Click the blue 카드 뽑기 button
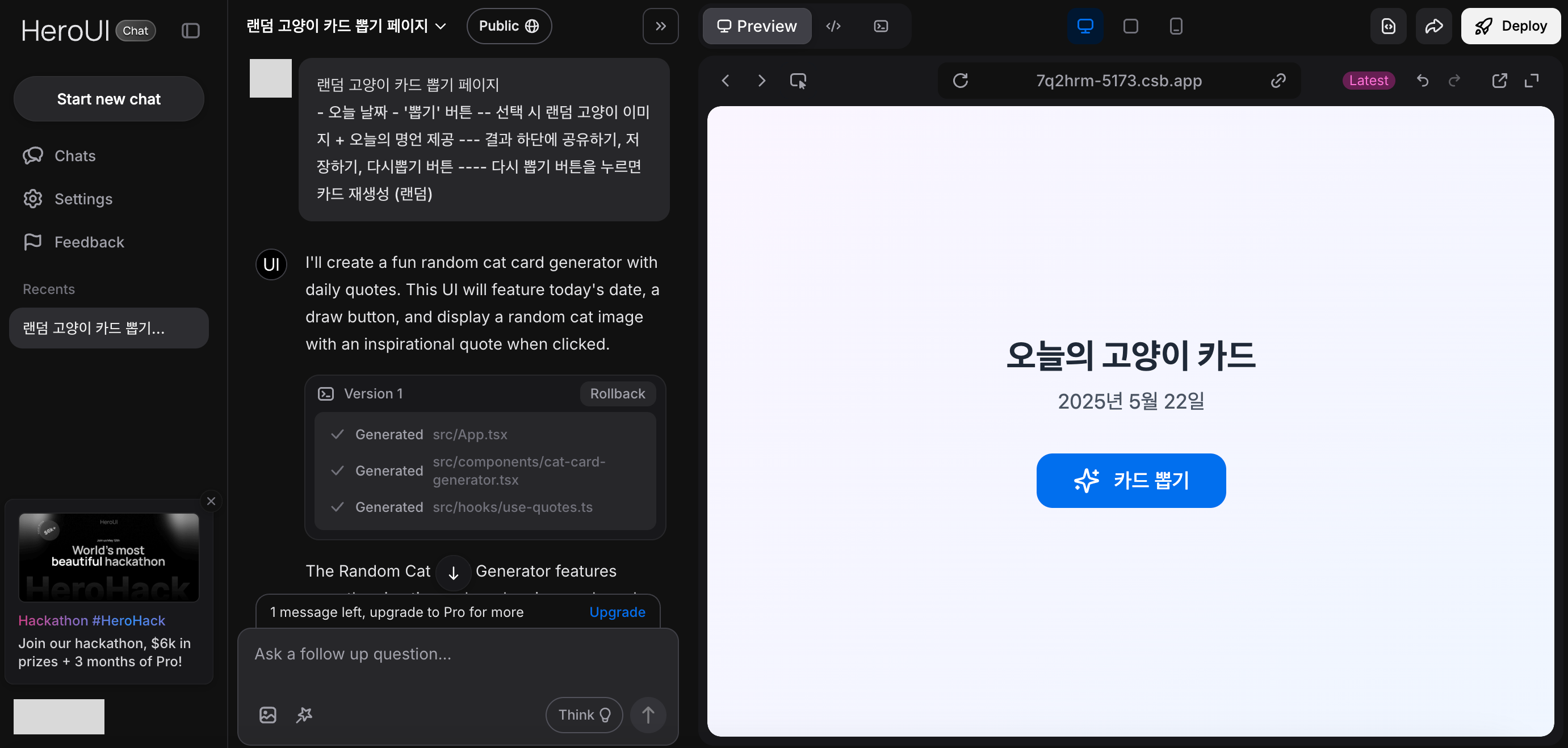 1130,480
